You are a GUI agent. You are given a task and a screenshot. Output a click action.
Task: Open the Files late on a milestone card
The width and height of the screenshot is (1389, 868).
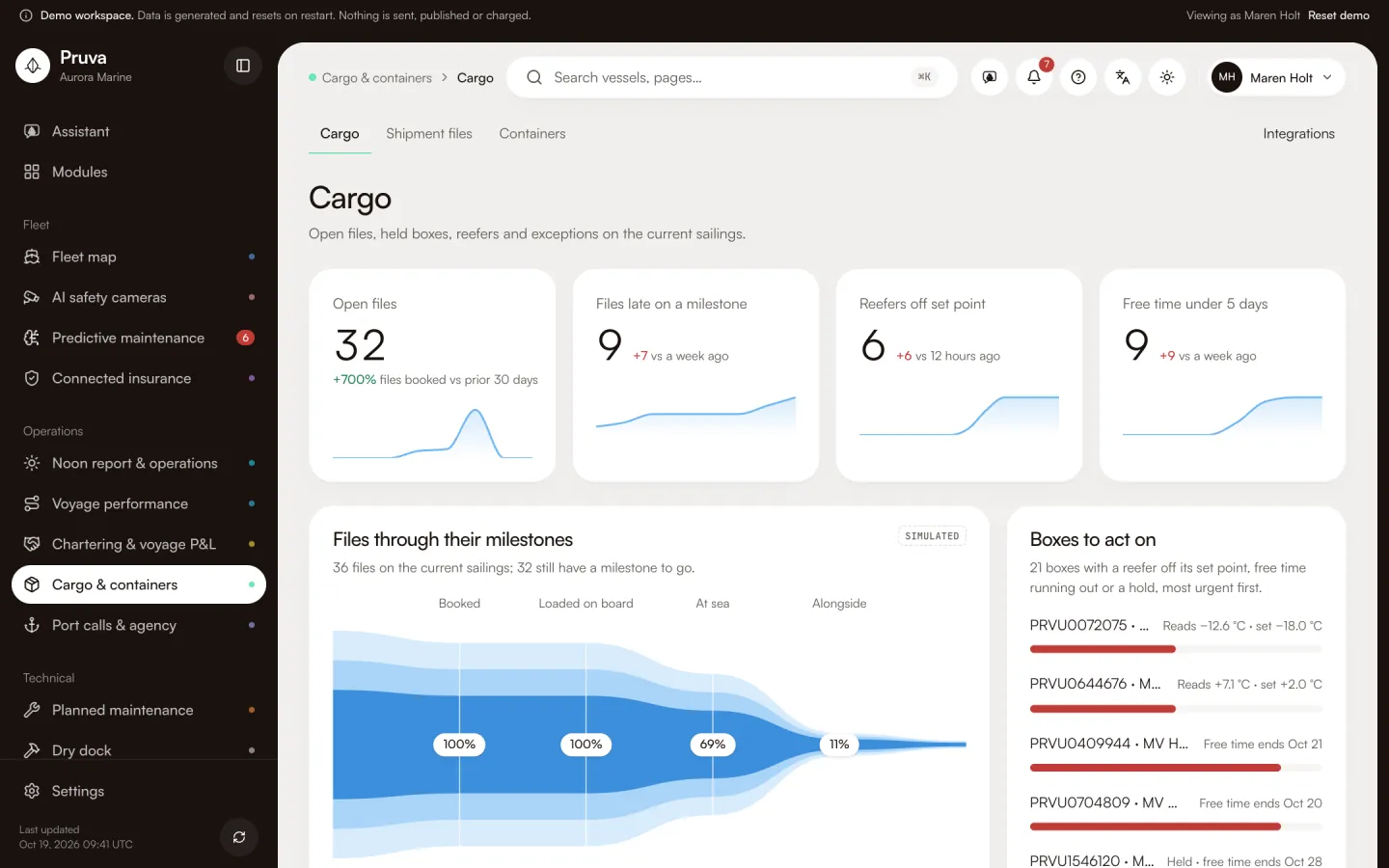click(x=695, y=375)
